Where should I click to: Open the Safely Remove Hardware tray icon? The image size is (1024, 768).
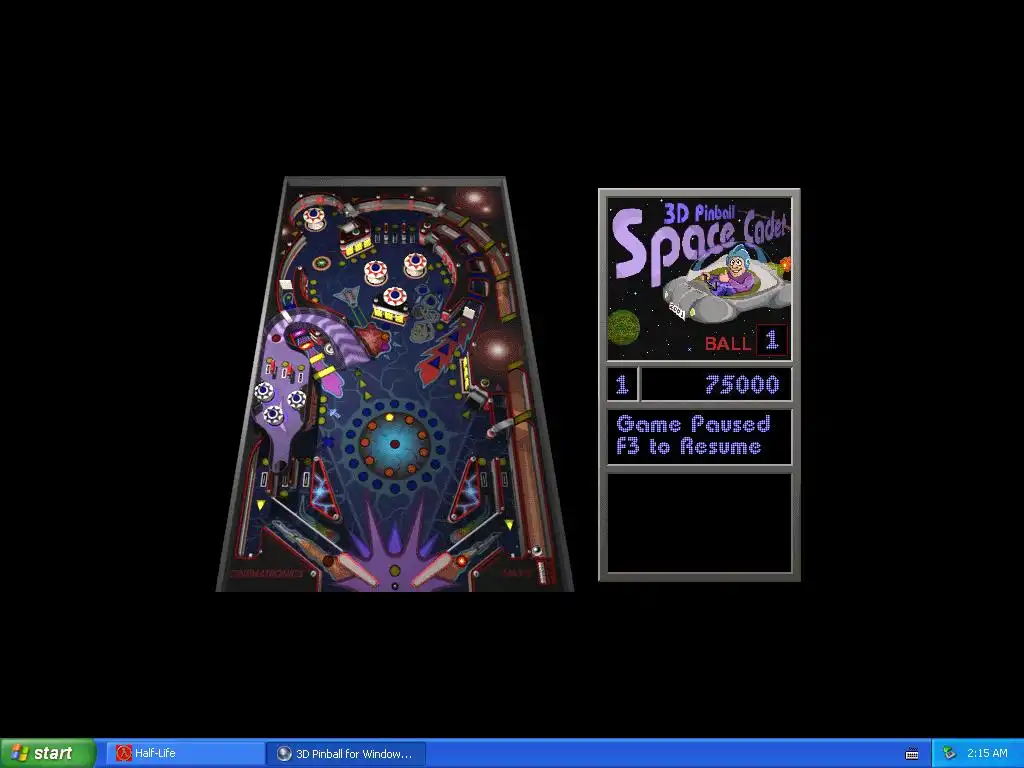[x=949, y=754]
